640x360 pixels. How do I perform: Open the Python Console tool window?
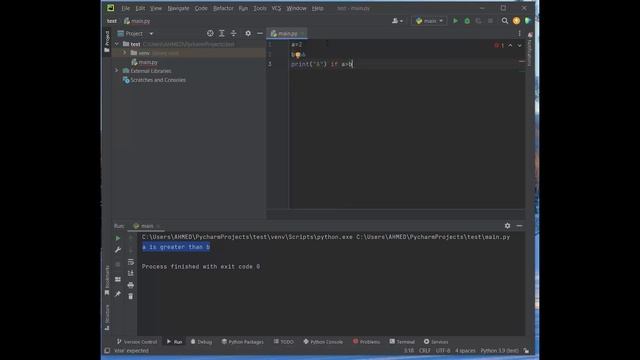point(323,342)
